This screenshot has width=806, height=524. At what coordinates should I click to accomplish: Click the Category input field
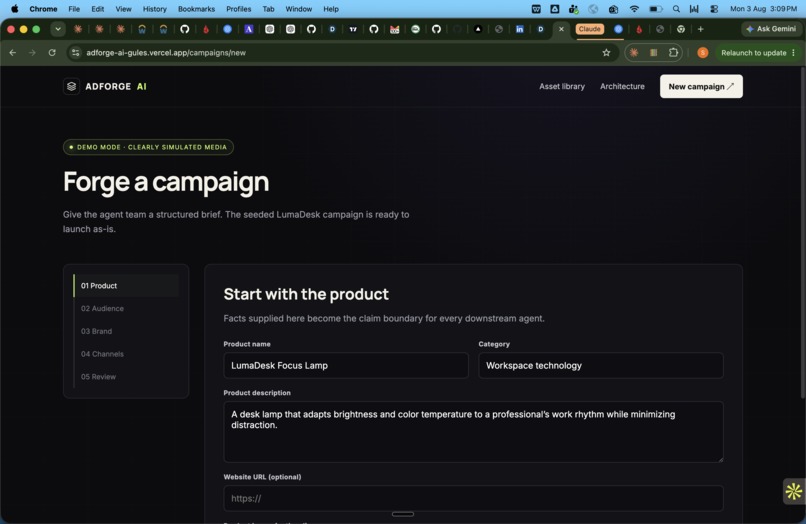601,366
